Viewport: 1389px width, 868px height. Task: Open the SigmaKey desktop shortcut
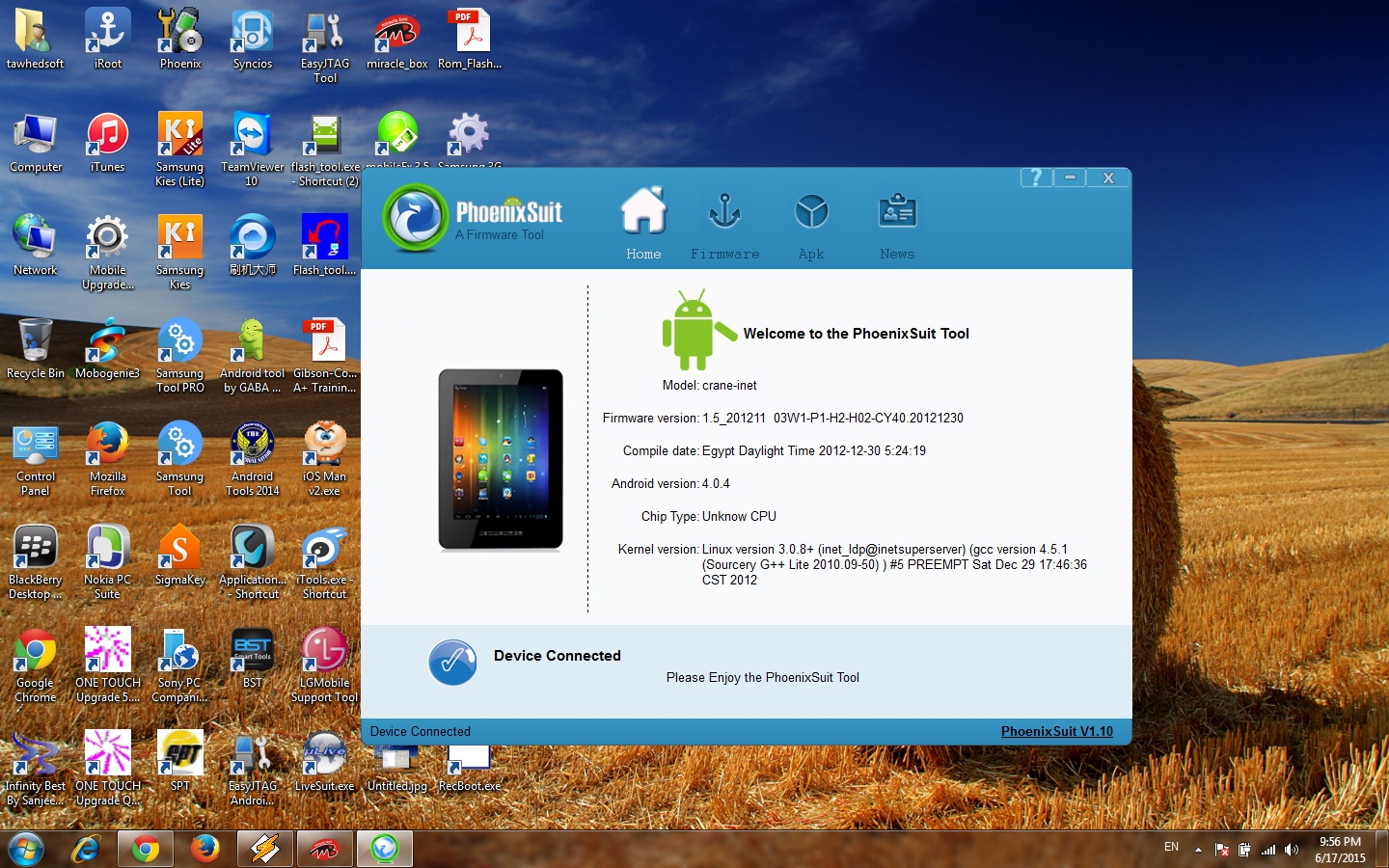180,556
